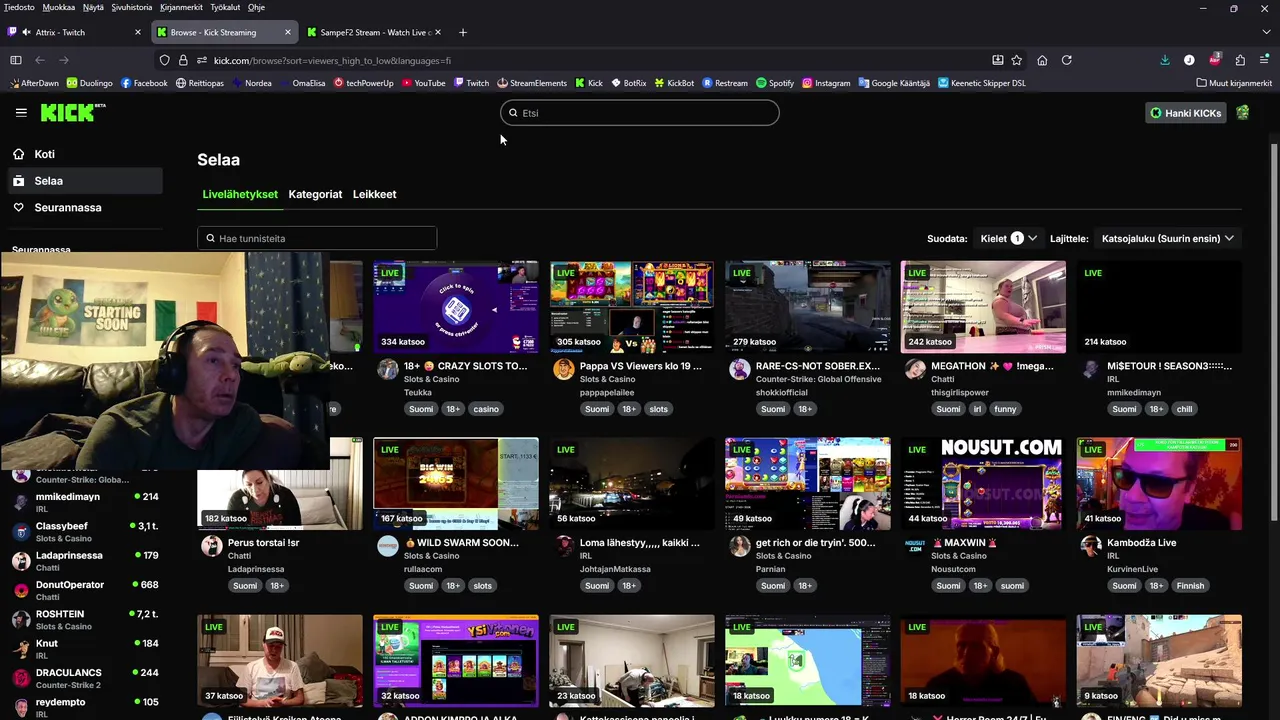This screenshot has width=1280, height=720.
Task: Open the Spotify bookmark
Action: pyautogui.click(x=775, y=83)
